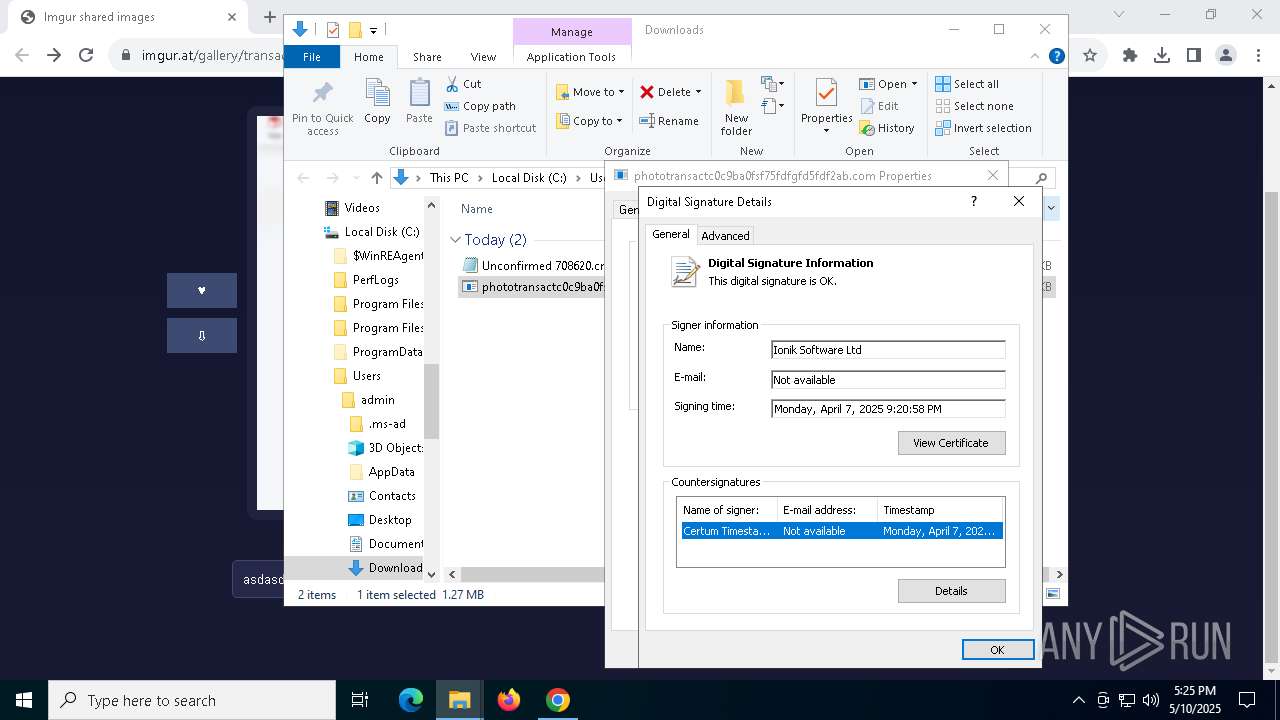The width and height of the screenshot is (1280, 720).
Task: Click the help question mark button
Action: 973,201
